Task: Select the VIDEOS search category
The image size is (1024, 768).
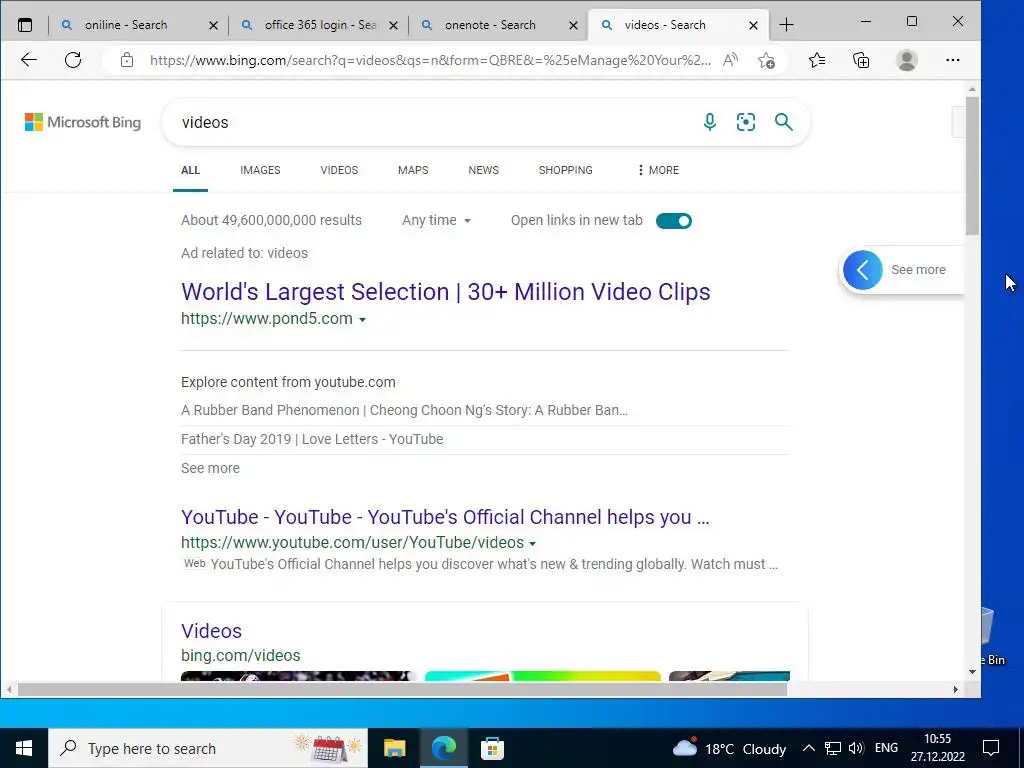Action: (x=339, y=170)
